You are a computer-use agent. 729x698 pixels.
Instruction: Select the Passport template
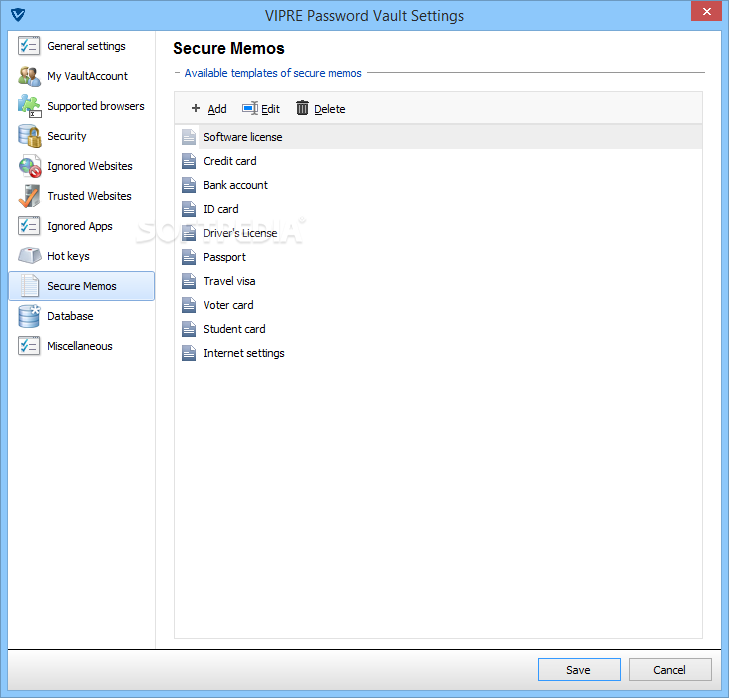[438, 257]
